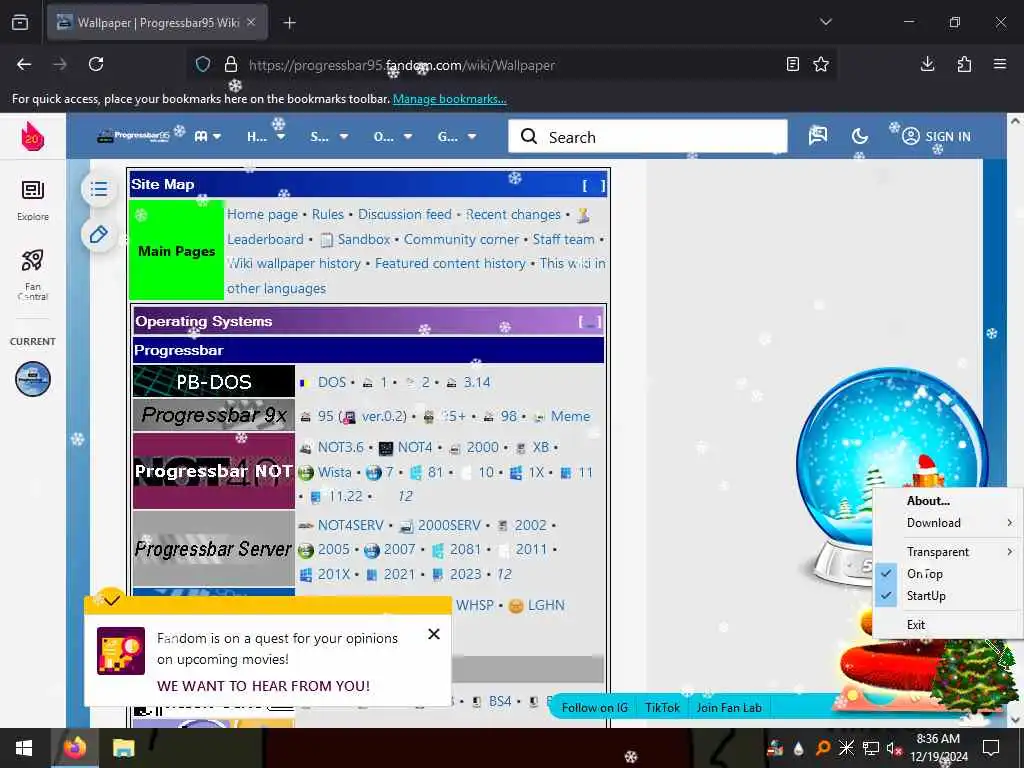Toggle dark theme moon icon
Viewport: 1024px width, 768px height.
click(x=860, y=136)
